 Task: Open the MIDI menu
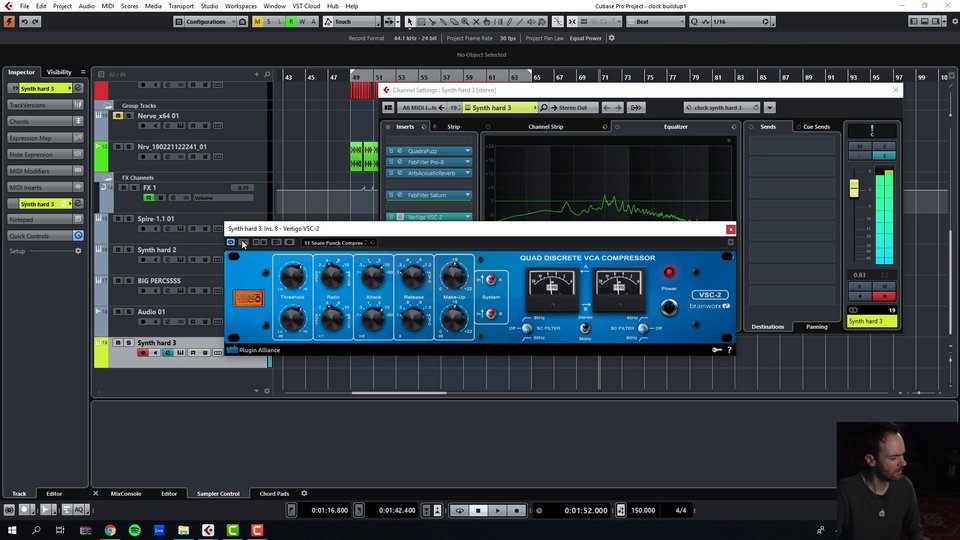click(x=108, y=6)
